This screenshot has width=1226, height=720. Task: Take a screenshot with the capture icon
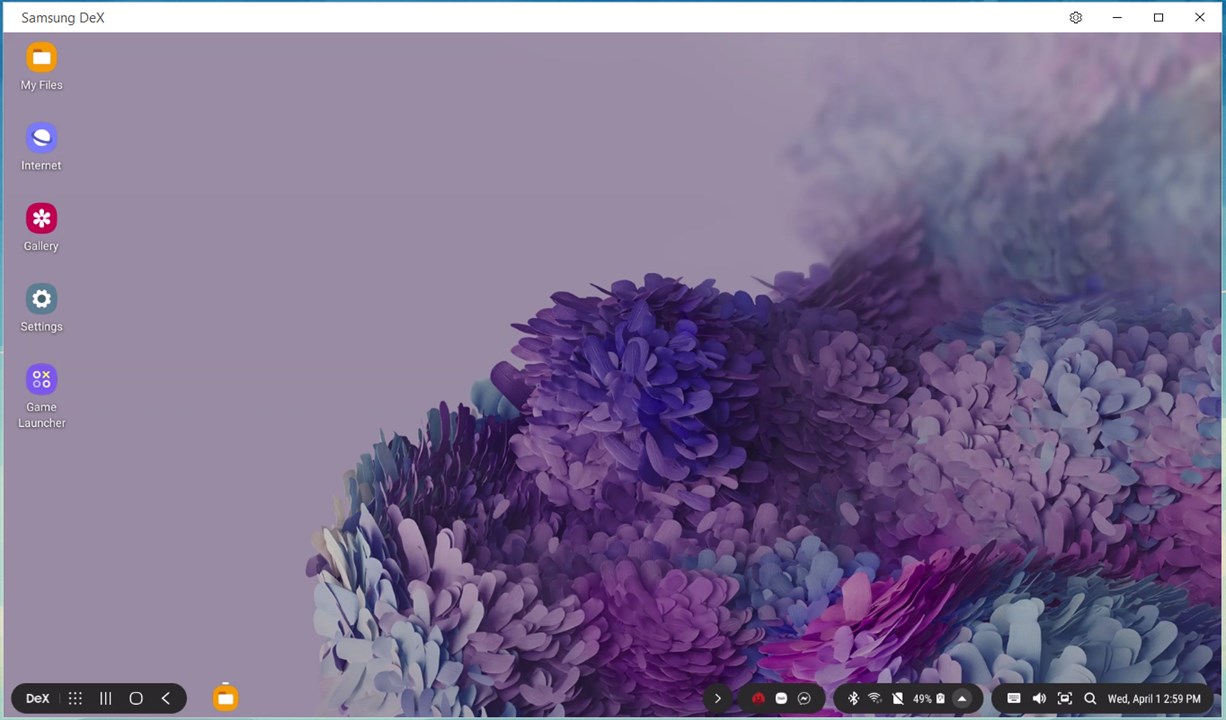coord(1065,699)
